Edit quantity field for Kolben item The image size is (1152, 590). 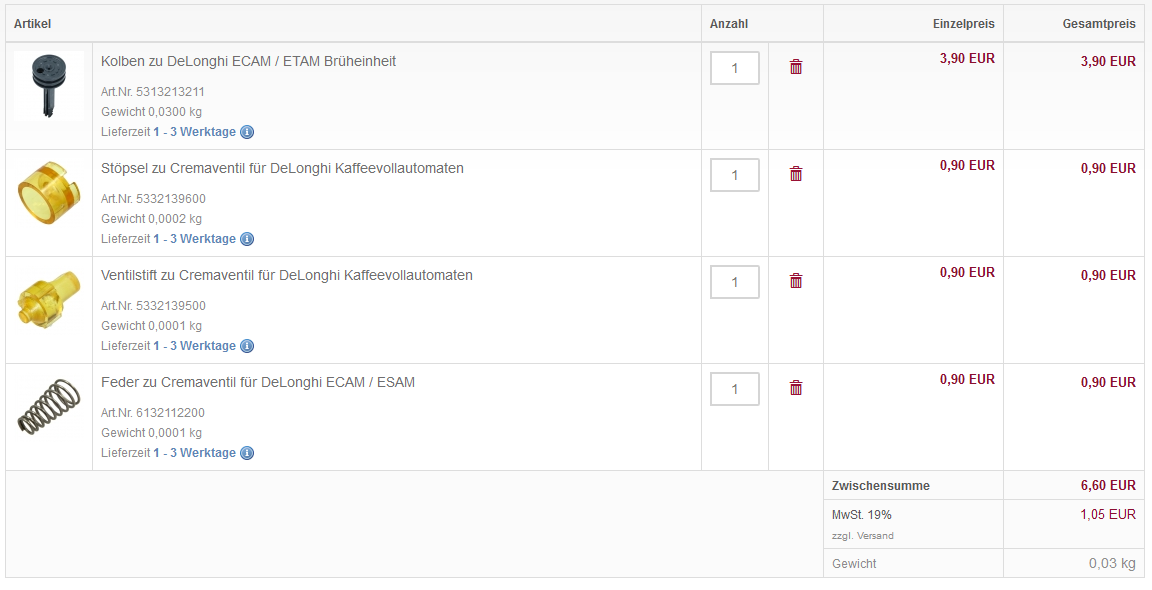(734, 68)
